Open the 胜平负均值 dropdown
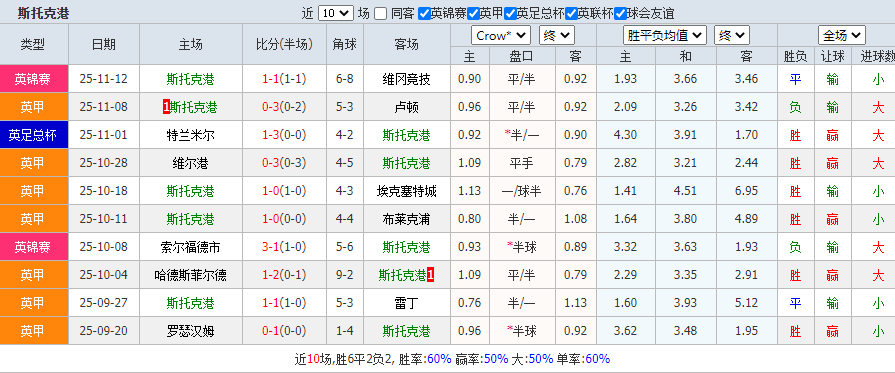The height and width of the screenshot is (373, 895). [x=664, y=35]
